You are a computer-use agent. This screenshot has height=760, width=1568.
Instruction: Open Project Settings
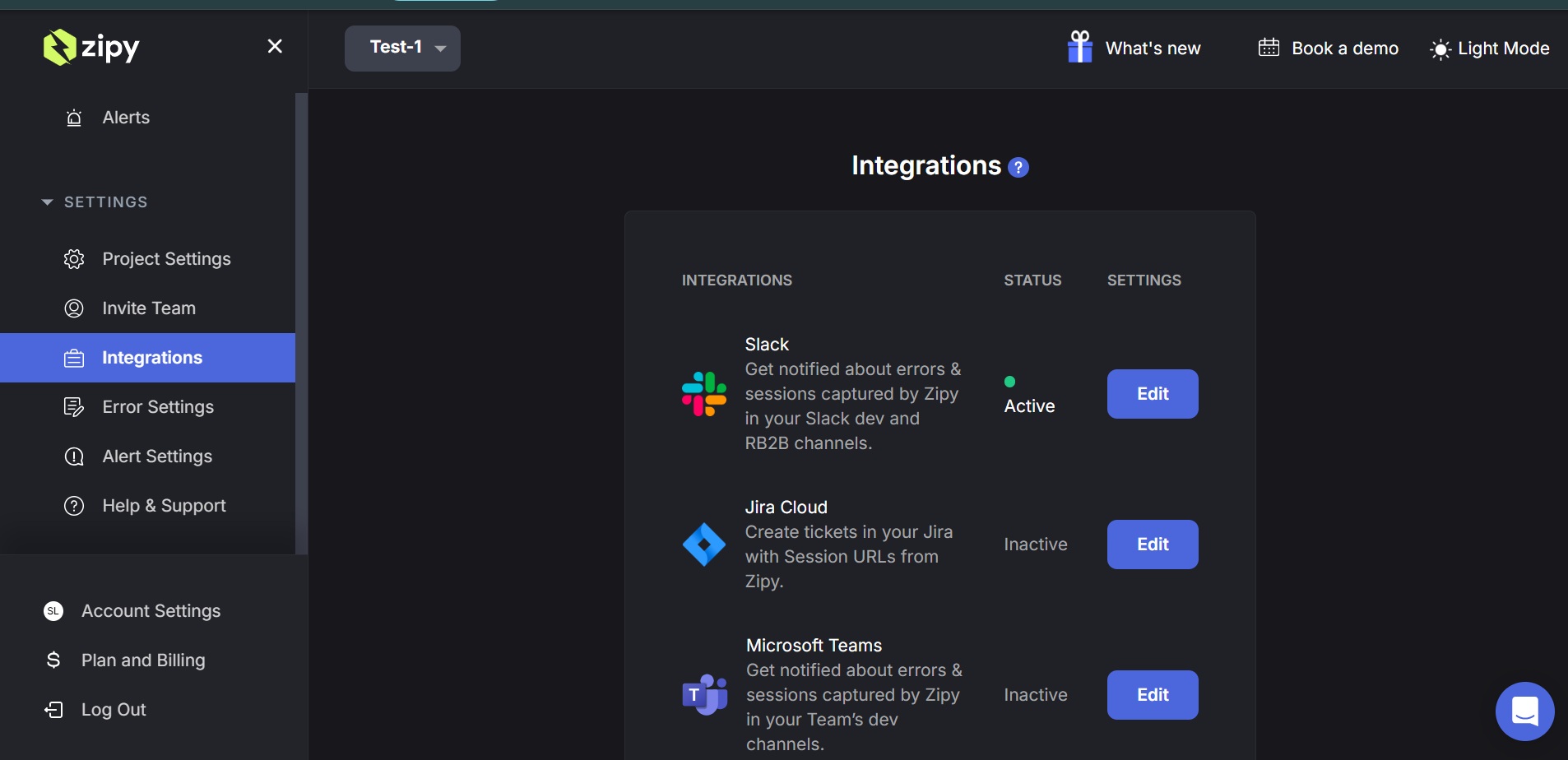[x=166, y=259]
